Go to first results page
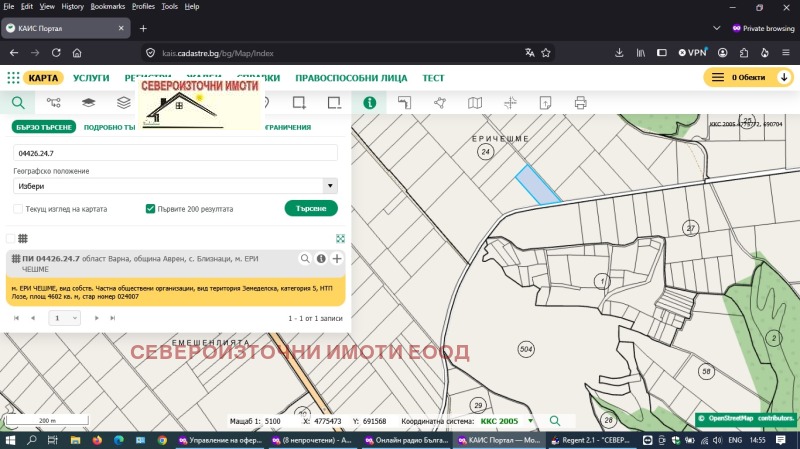The image size is (800, 449). (16, 318)
